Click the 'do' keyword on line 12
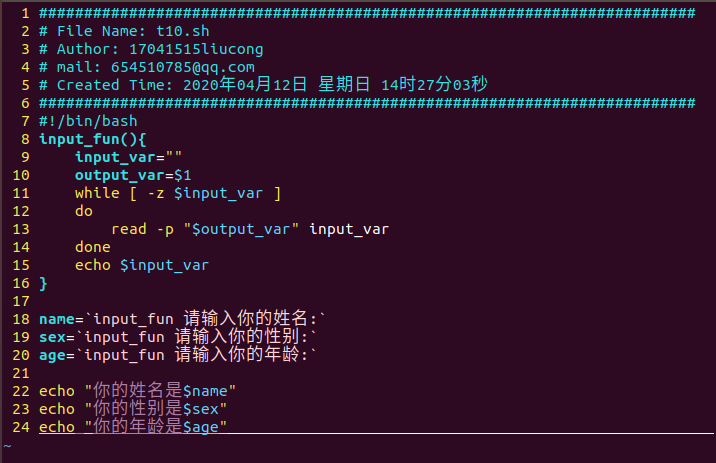The width and height of the screenshot is (716, 463). [x=84, y=211]
